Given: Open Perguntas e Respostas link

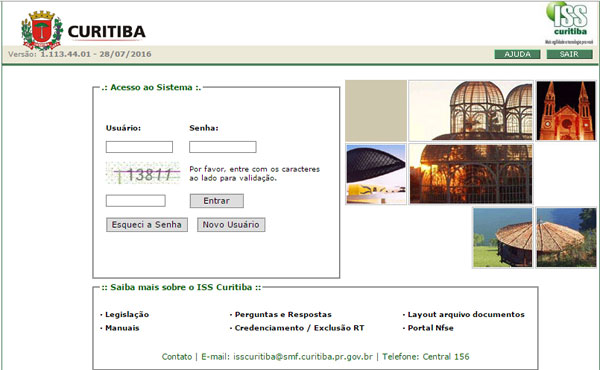Looking at the screenshot, I should pyautogui.click(x=283, y=315).
